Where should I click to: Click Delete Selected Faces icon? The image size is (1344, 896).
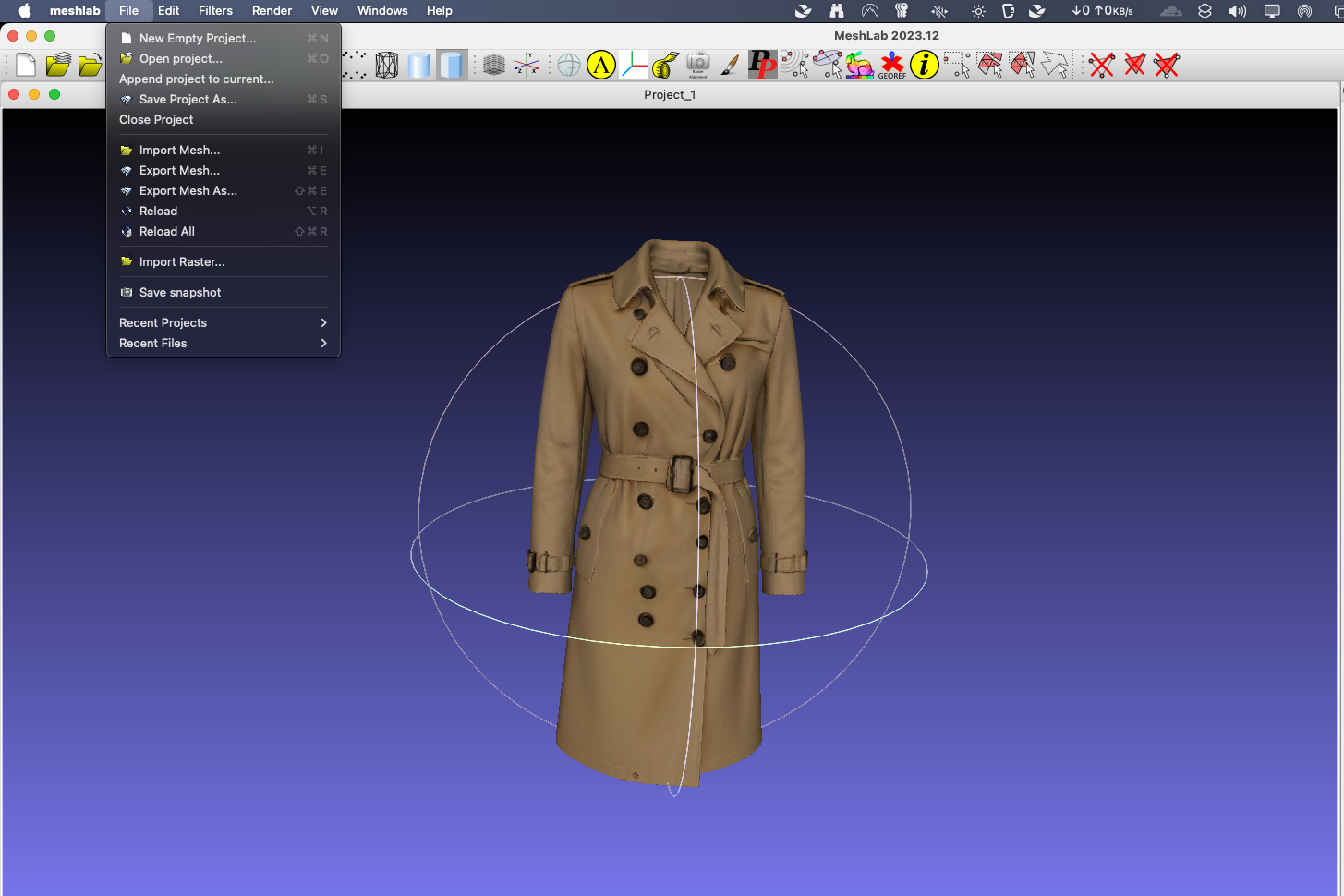click(1134, 65)
